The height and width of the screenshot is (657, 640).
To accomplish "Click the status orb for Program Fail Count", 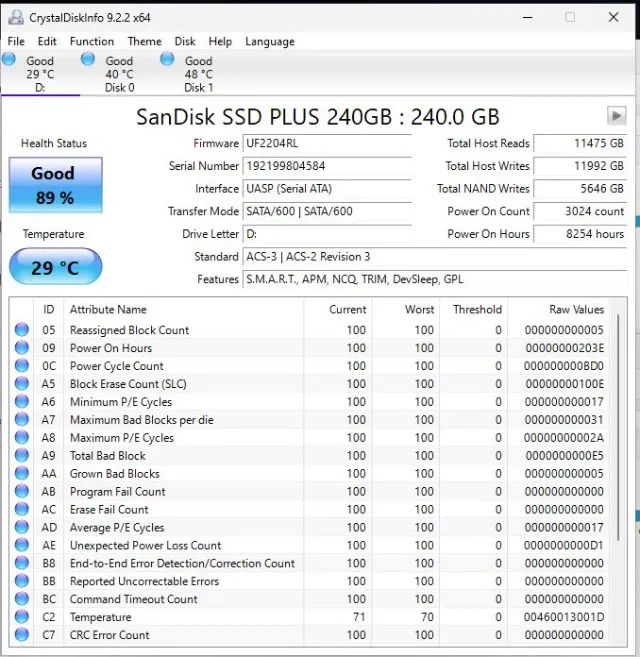I will (22, 491).
